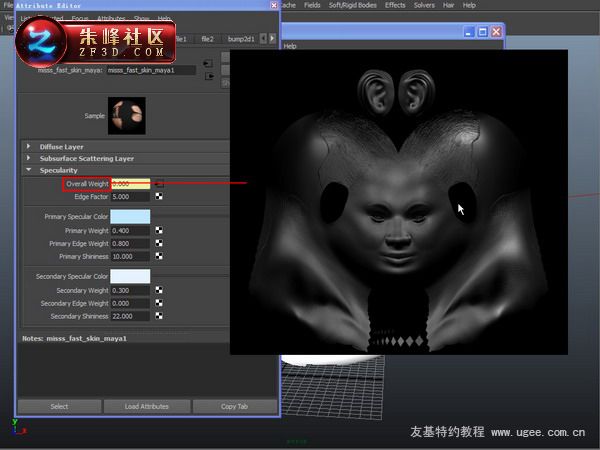Image resolution: width=600 pixels, height=450 pixels.
Task: Open map button for Secondary Edge Weight
Action: pos(159,303)
